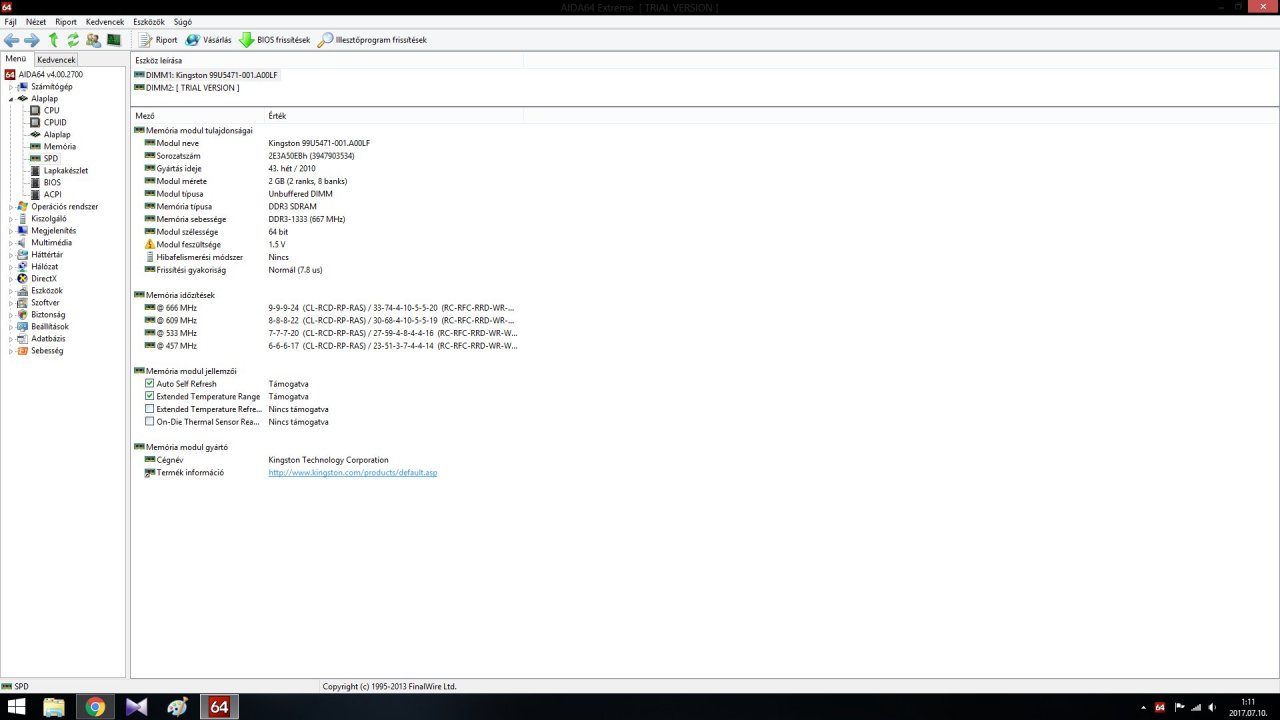The image size is (1280, 720).
Task: Collapse the Alaplap tree node
Action: (x=10, y=99)
